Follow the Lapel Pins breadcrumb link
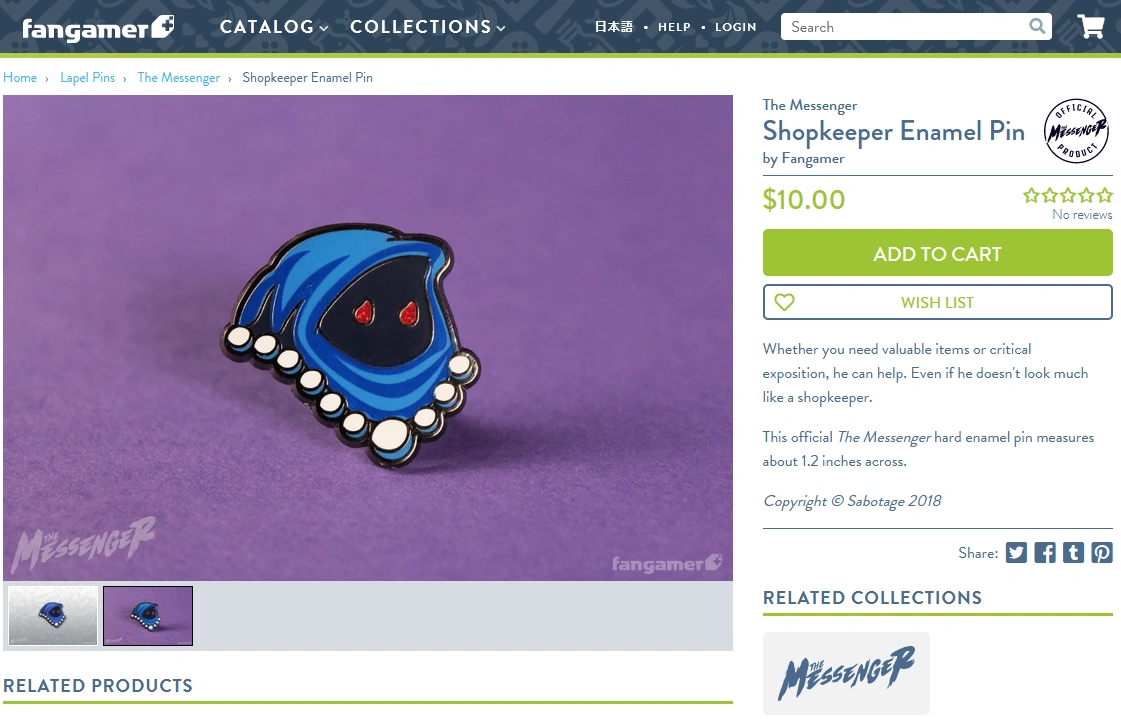This screenshot has height=719, width=1121. pos(87,77)
